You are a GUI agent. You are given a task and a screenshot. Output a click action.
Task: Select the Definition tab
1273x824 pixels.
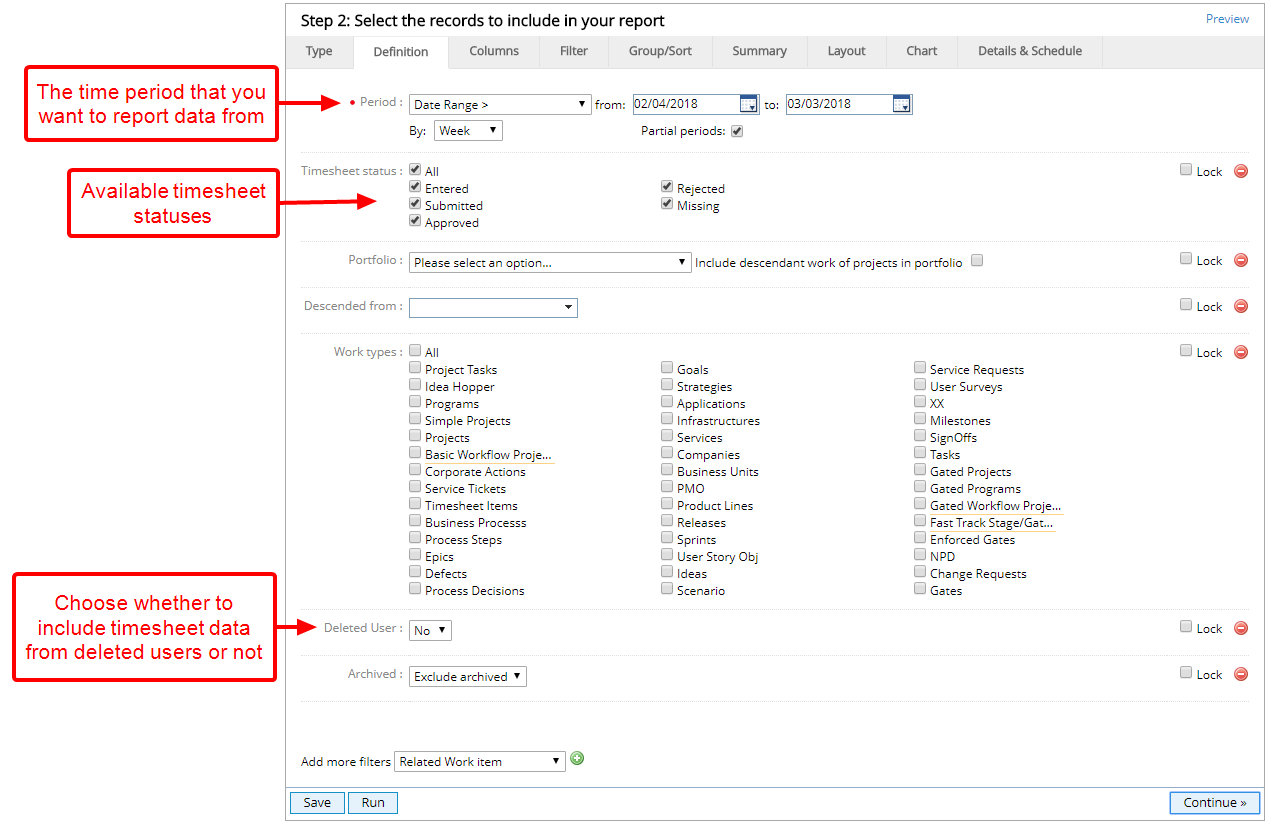point(401,52)
